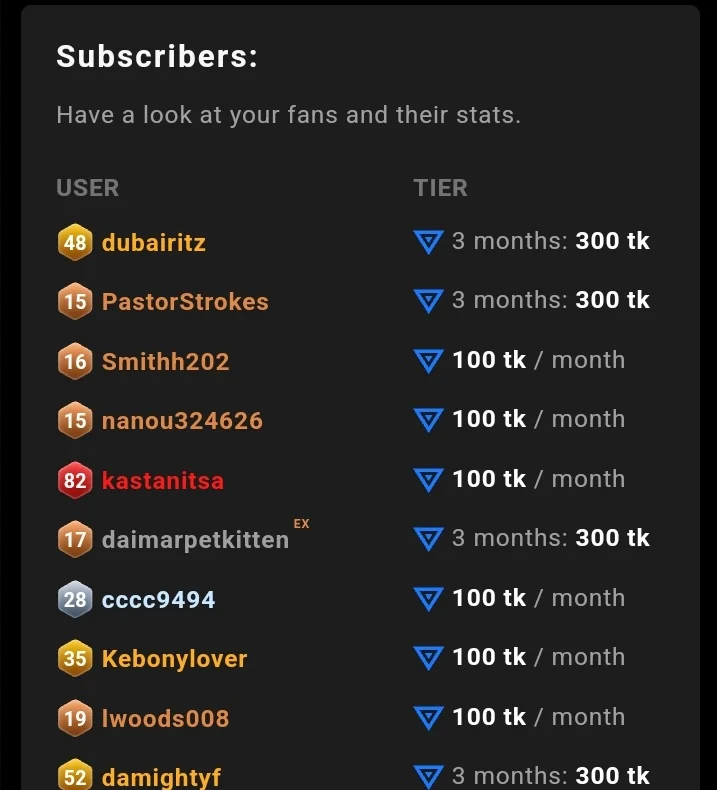
Task: Open cccc9494's user profile
Action: [x=158, y=600]
